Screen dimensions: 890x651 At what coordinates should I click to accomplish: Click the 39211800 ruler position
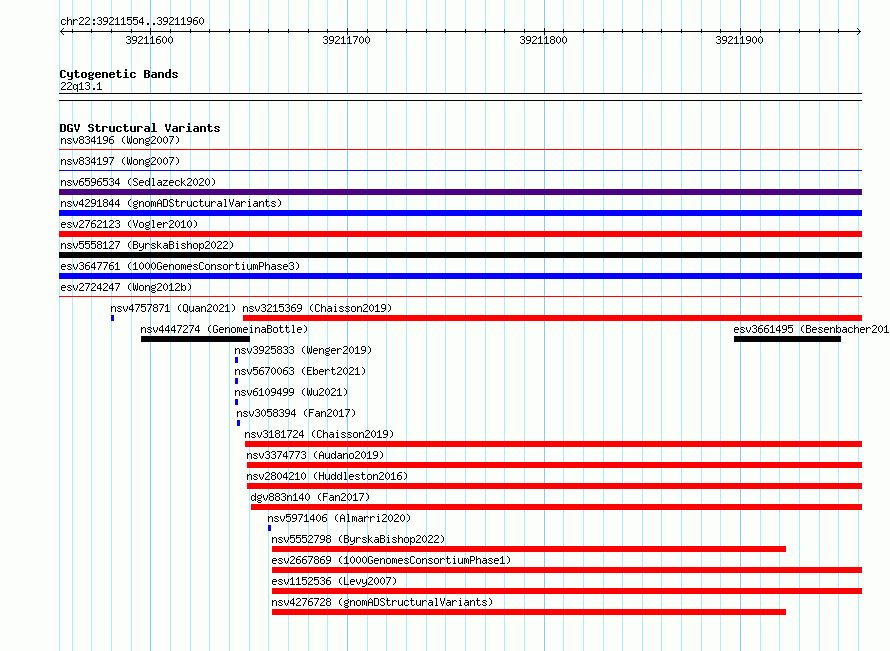coord(543,40)
